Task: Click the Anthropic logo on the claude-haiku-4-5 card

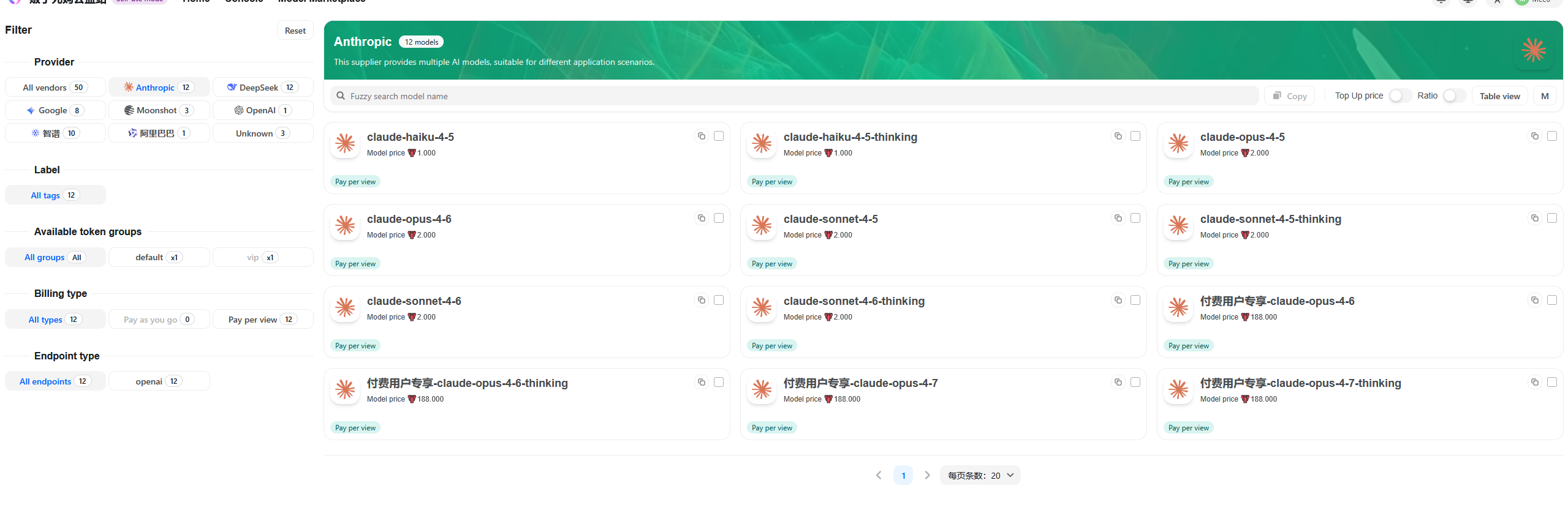Action: [x=345, y=143]
